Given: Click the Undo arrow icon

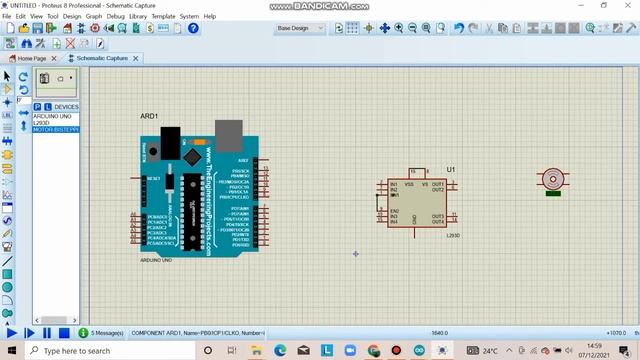Looking at the screenshot, I should tap(459, 28).
